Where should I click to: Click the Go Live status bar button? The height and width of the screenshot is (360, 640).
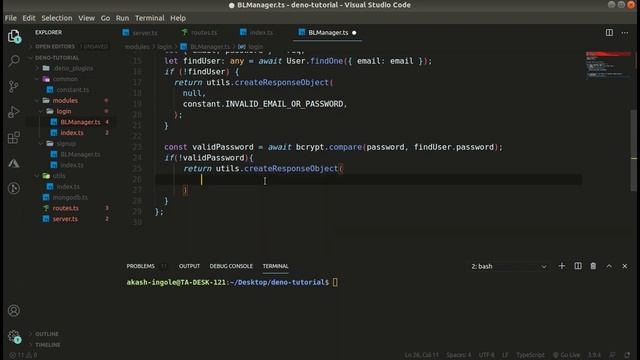(x=566, y=355)
